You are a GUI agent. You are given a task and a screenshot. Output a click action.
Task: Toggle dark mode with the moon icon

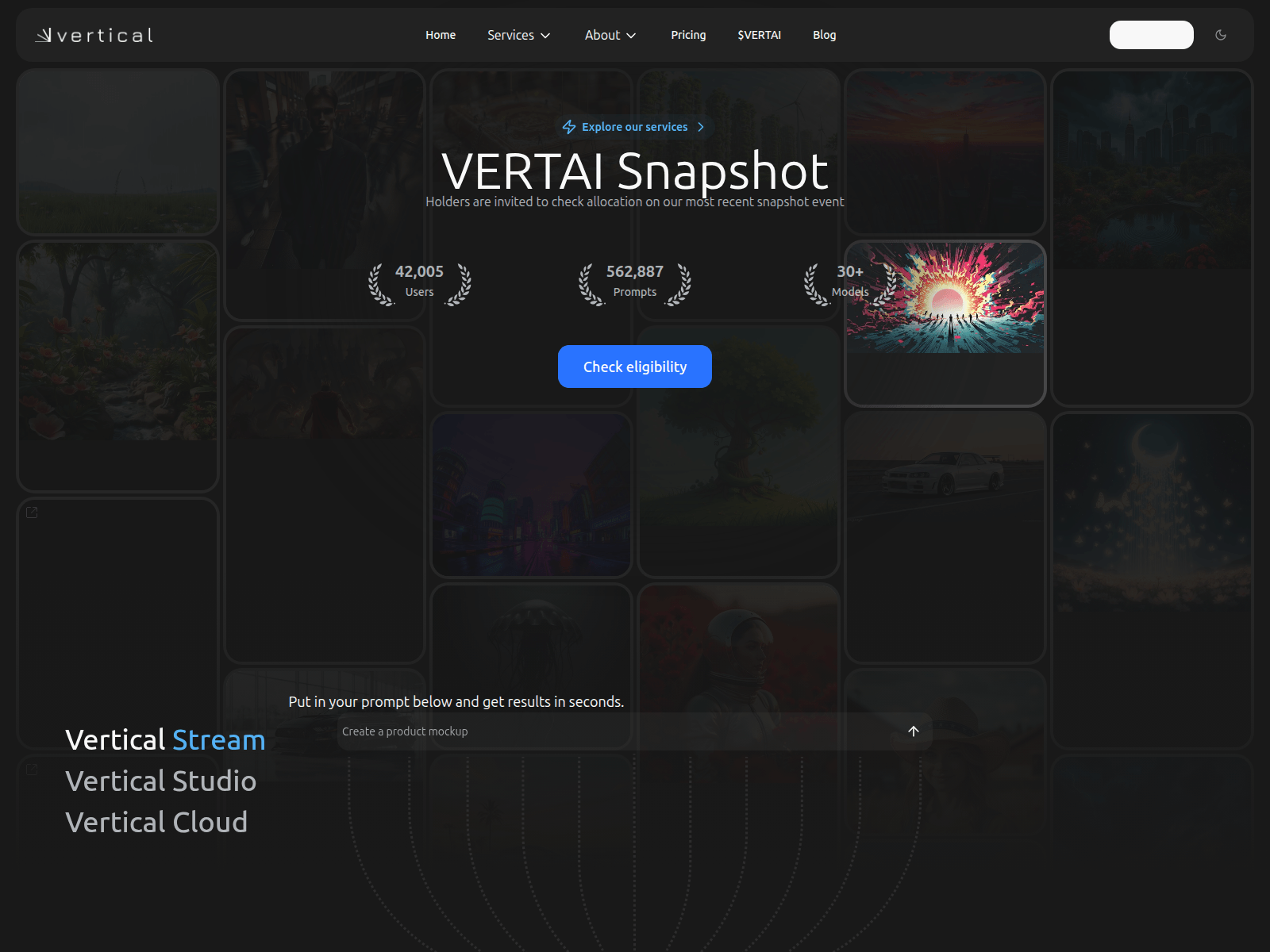coord(1221,35)
